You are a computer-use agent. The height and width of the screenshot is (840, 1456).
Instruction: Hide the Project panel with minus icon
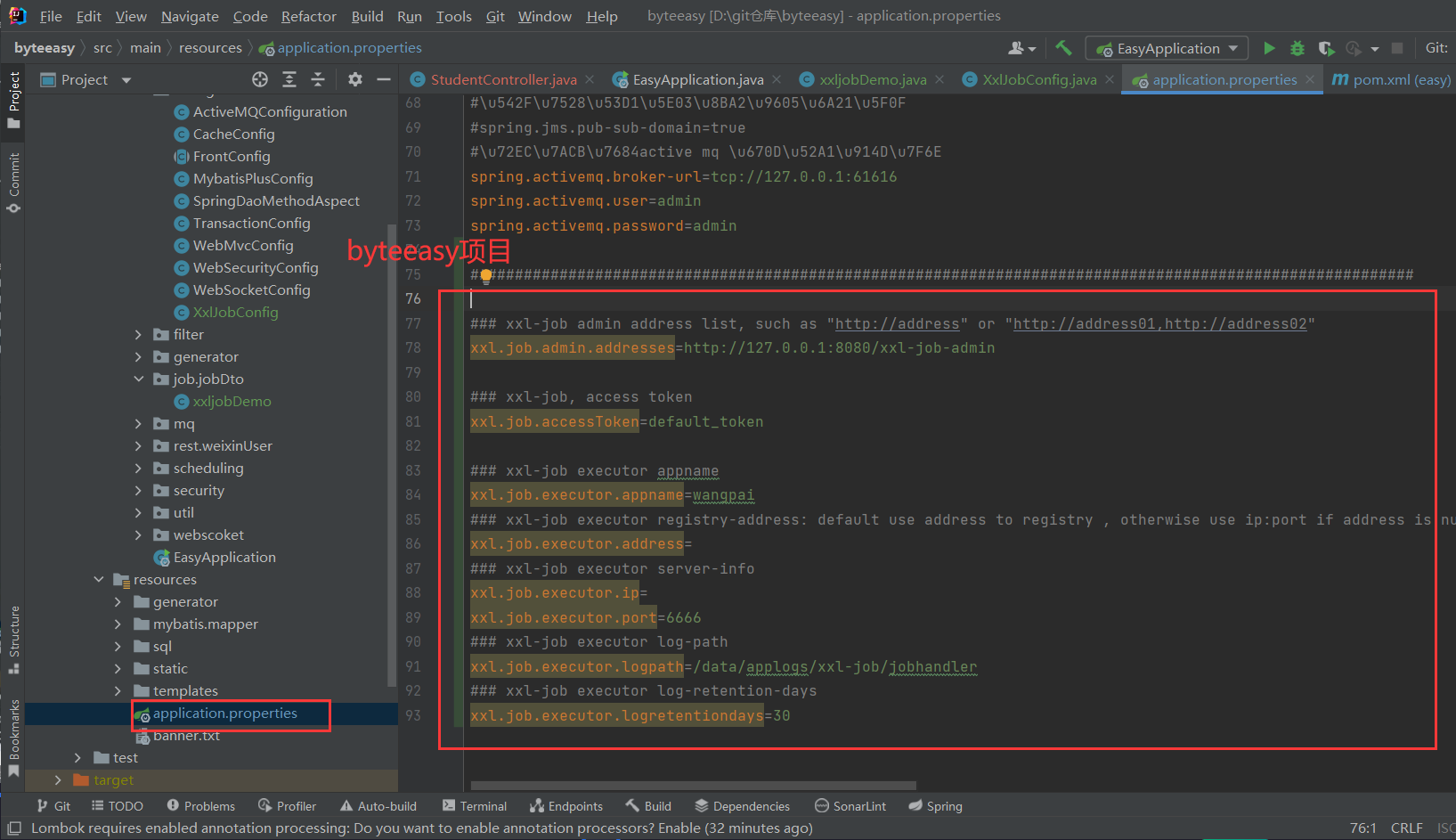(x=384, y=79)
